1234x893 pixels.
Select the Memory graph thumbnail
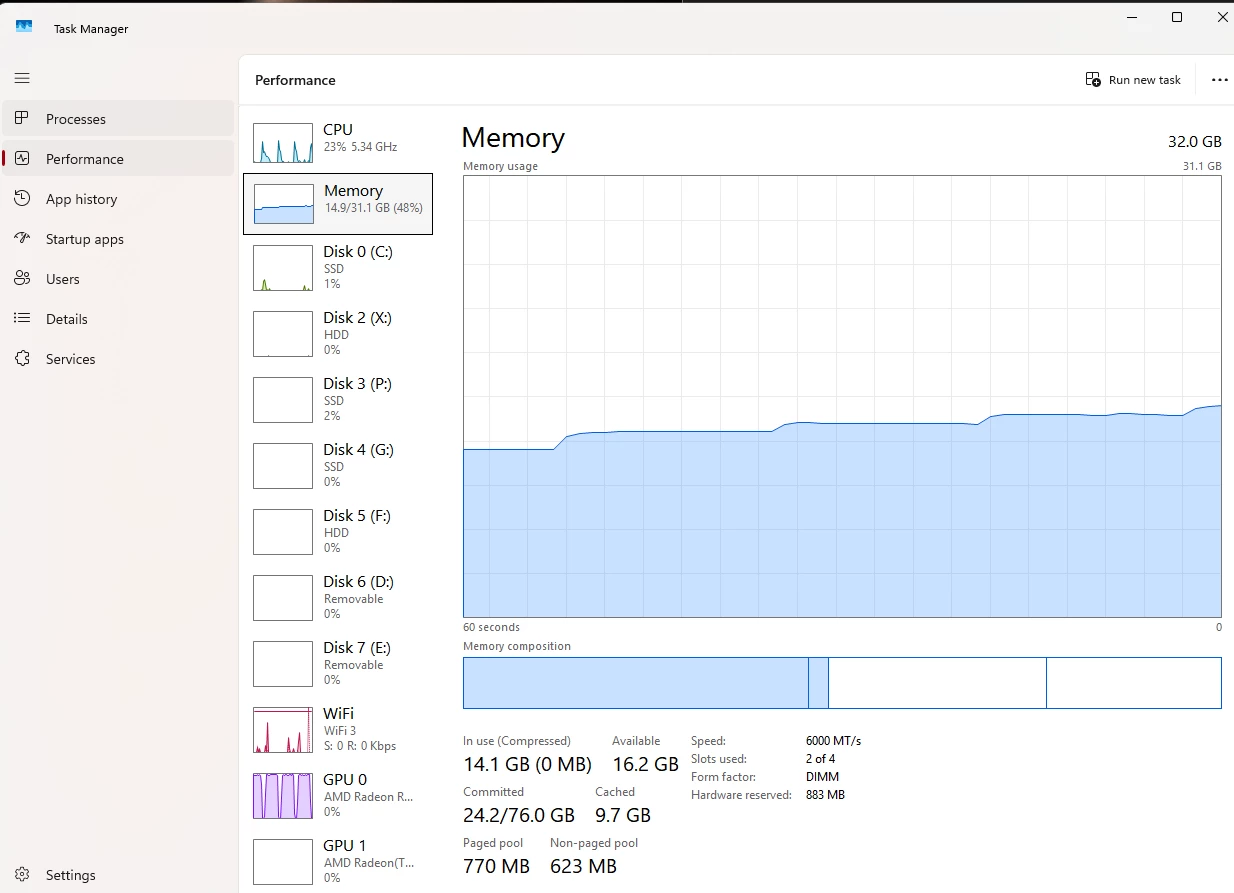284,203
